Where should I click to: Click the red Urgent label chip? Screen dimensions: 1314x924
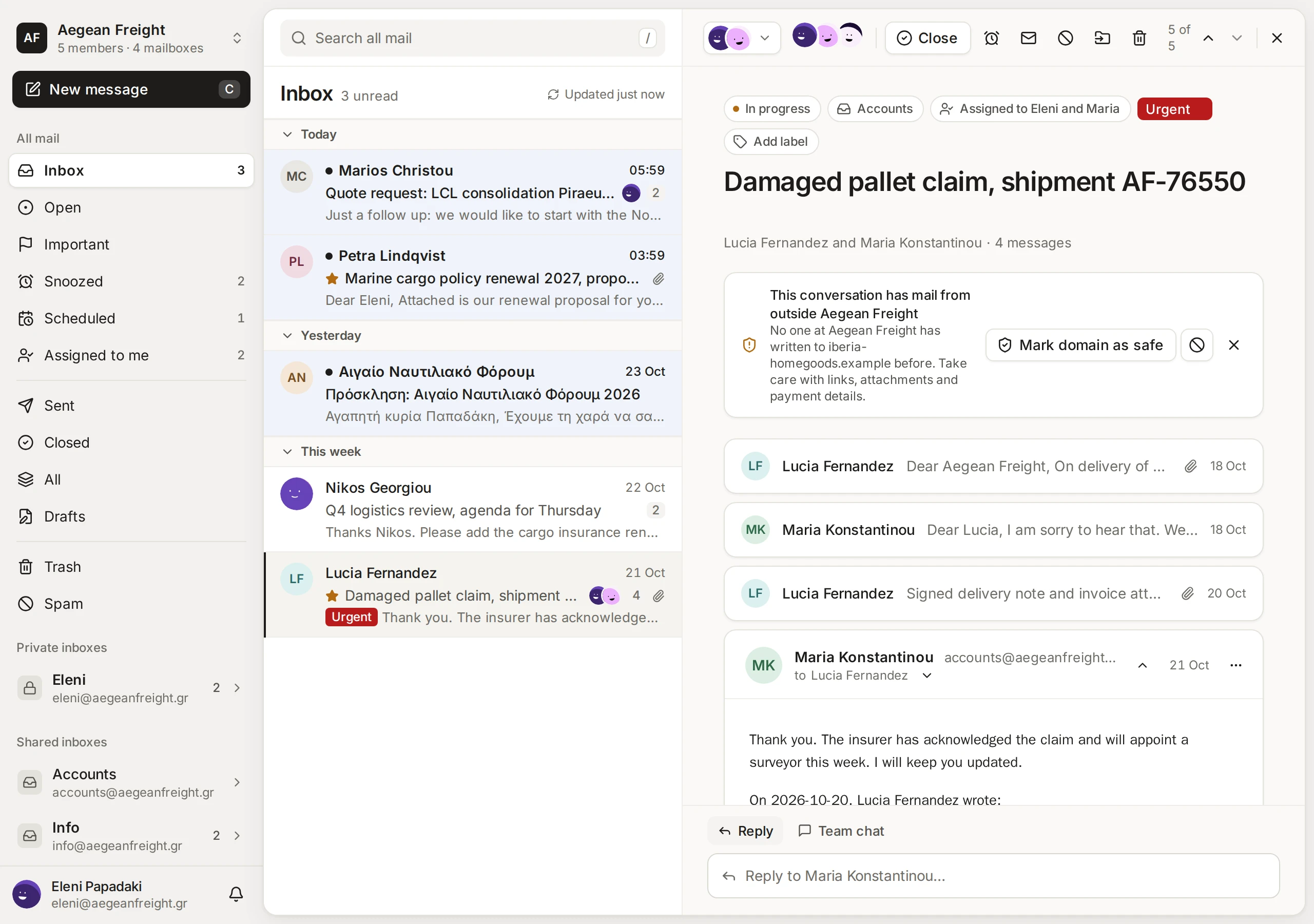[x=1174, y=109]
